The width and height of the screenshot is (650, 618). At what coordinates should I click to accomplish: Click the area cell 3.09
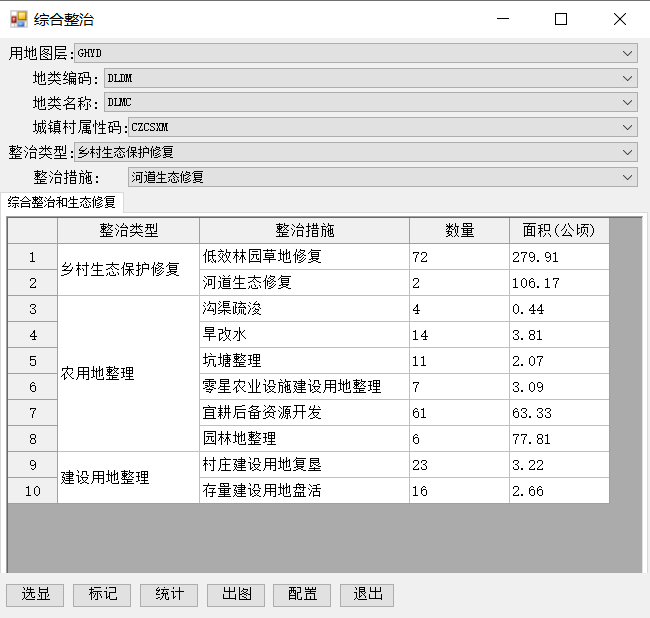[559, 387]
